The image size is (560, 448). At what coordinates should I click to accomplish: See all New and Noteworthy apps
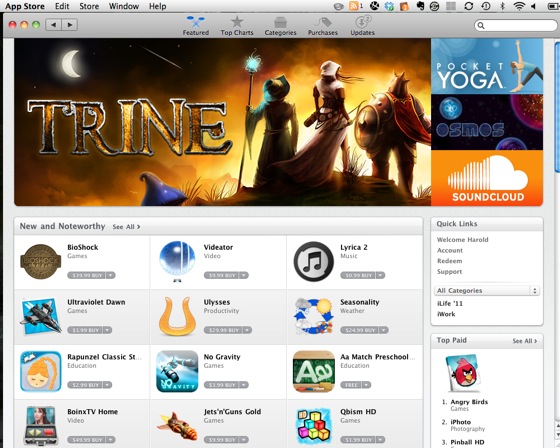tap(126, 227)
